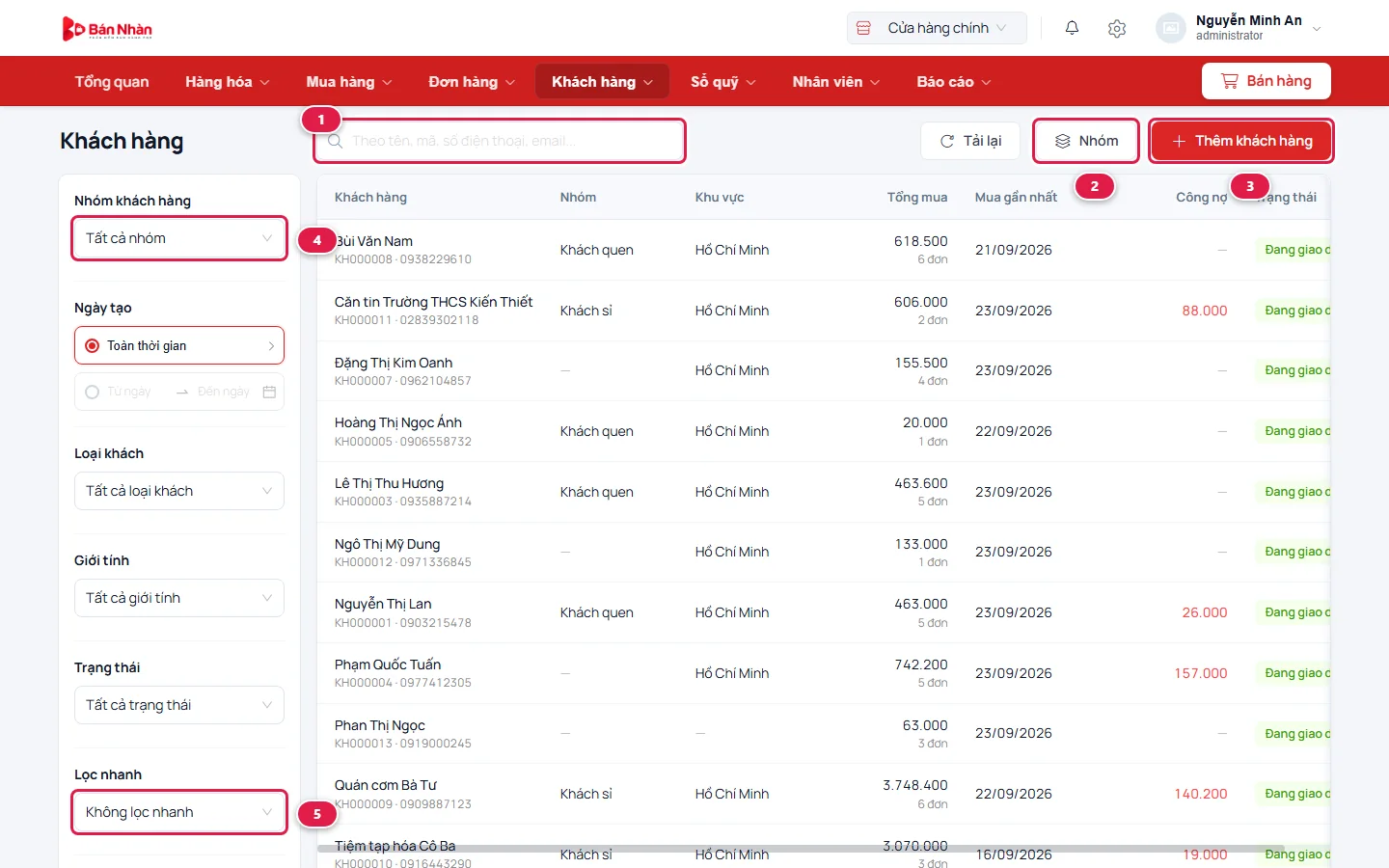Click the Bán hàng button
Viewport: 1389px width, 868px height.
(x=1266, y=81)
